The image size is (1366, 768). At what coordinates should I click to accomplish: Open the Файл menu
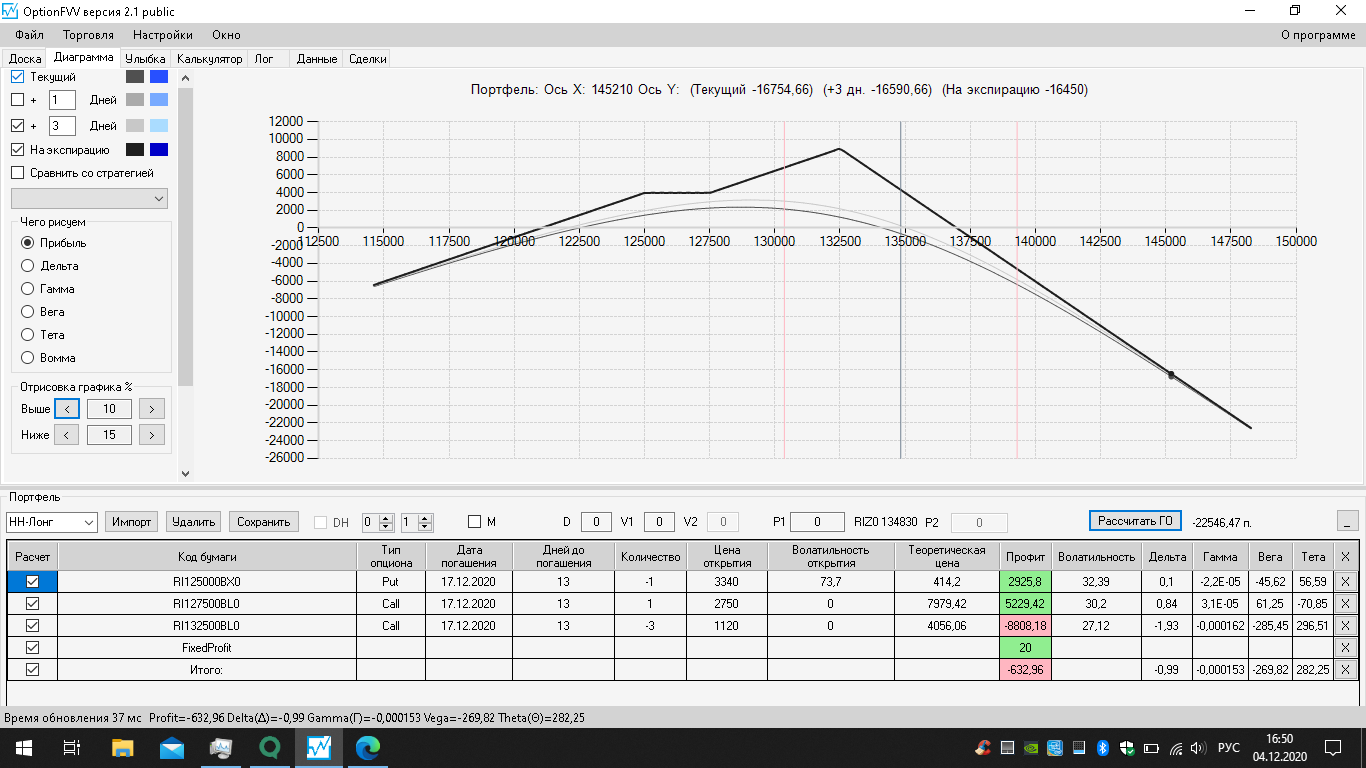pos(29,35)
